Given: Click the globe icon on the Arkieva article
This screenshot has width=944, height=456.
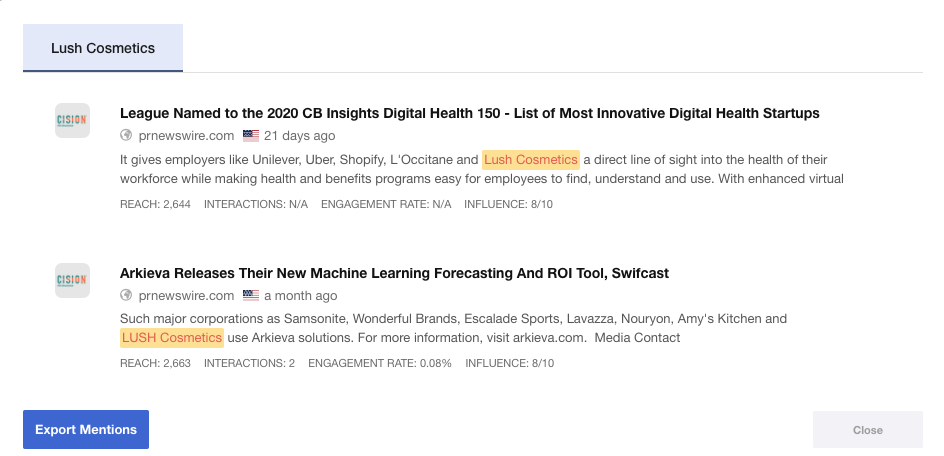Looking at the screenshot, I should click(126, 296).
